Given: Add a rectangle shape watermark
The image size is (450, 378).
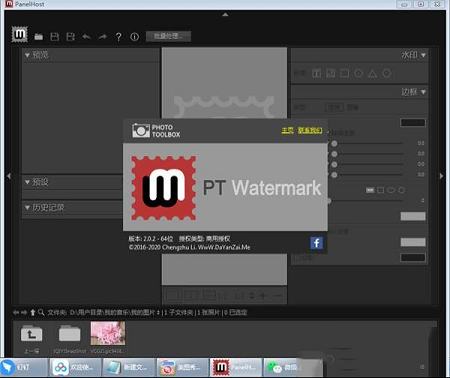Looking at the screenshot, I should pyautogui.click(x=345, y=73).
